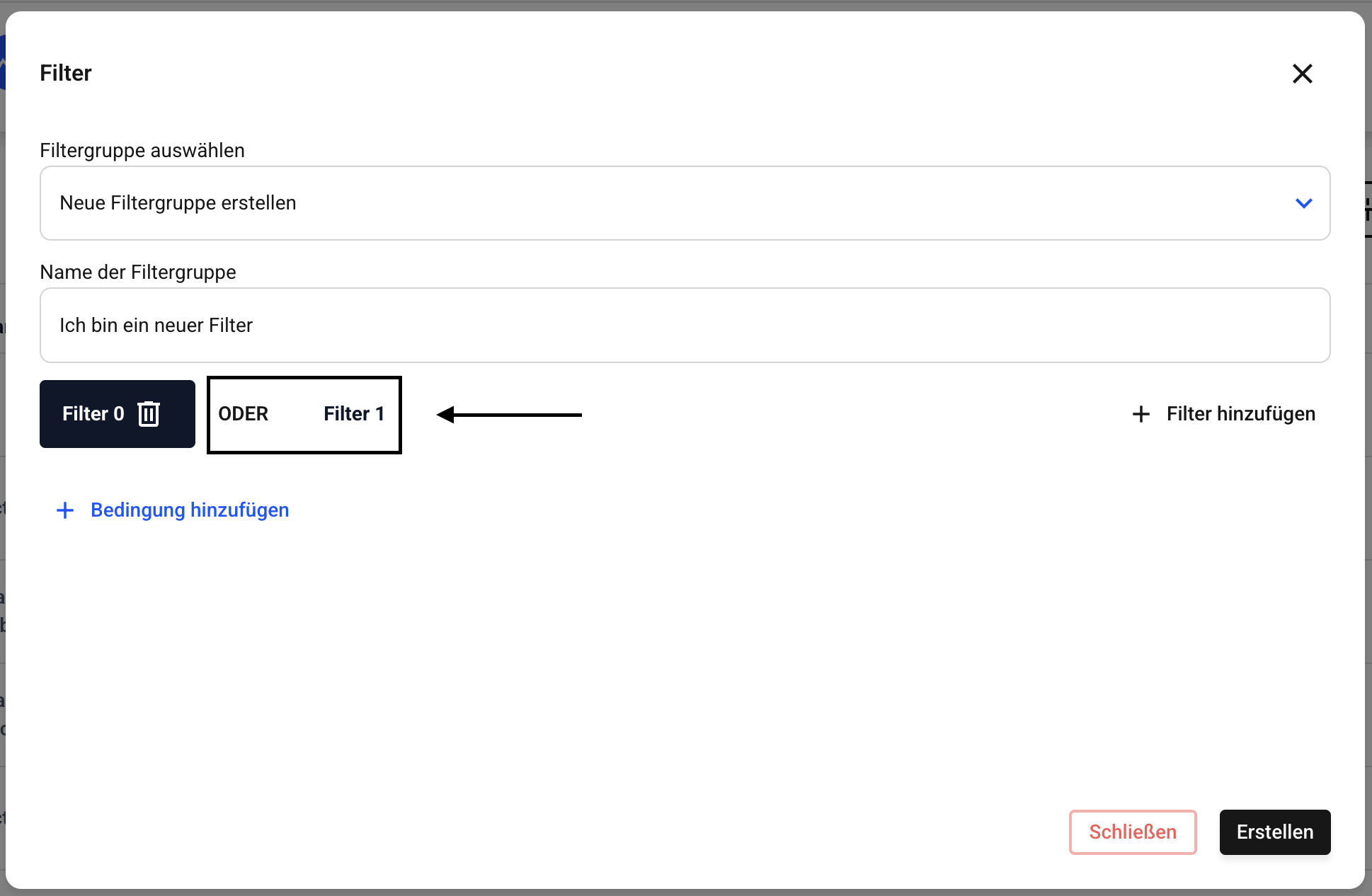Click the Filtergruppe auswählen label

[142, 151]
